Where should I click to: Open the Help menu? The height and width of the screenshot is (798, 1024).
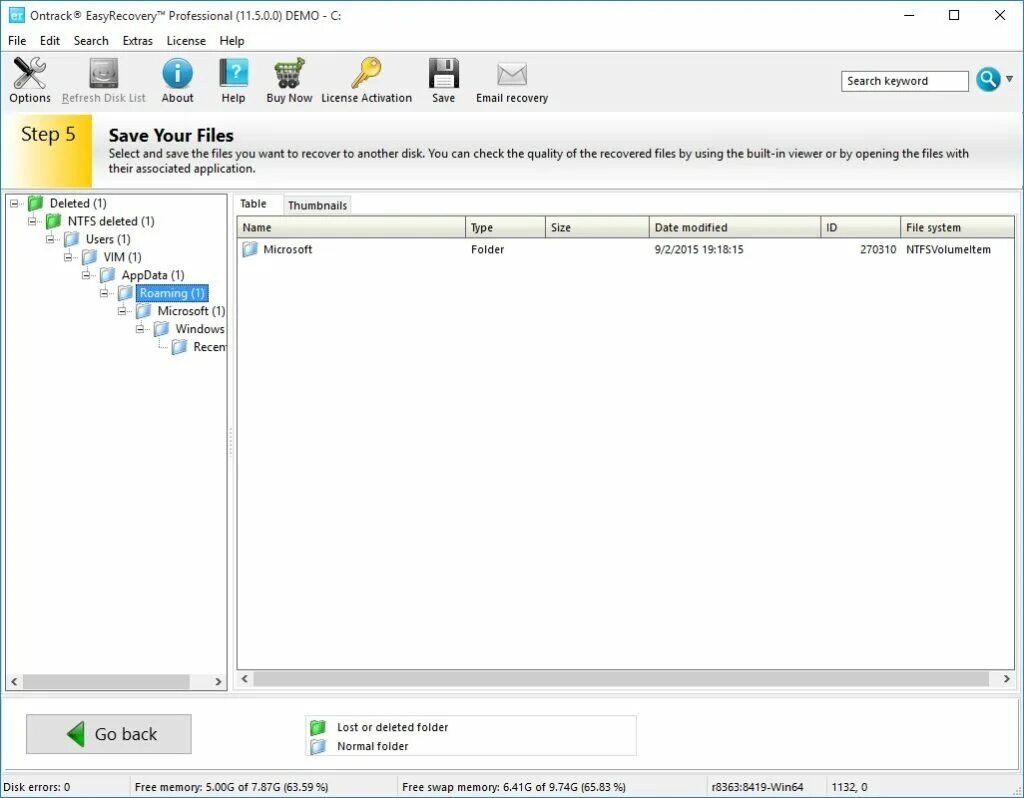pyautogui.click(x=232, y=40)
